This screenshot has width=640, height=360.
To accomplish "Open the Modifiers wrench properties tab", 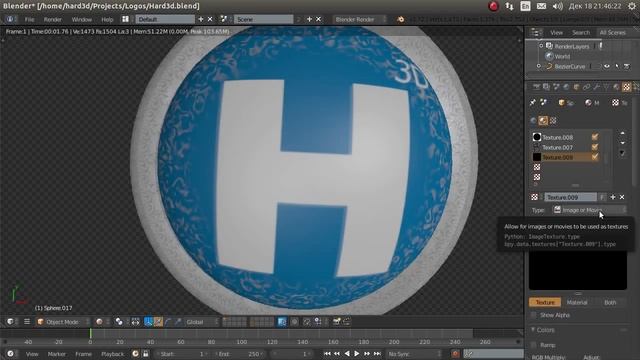I will (x=596, y=87).
